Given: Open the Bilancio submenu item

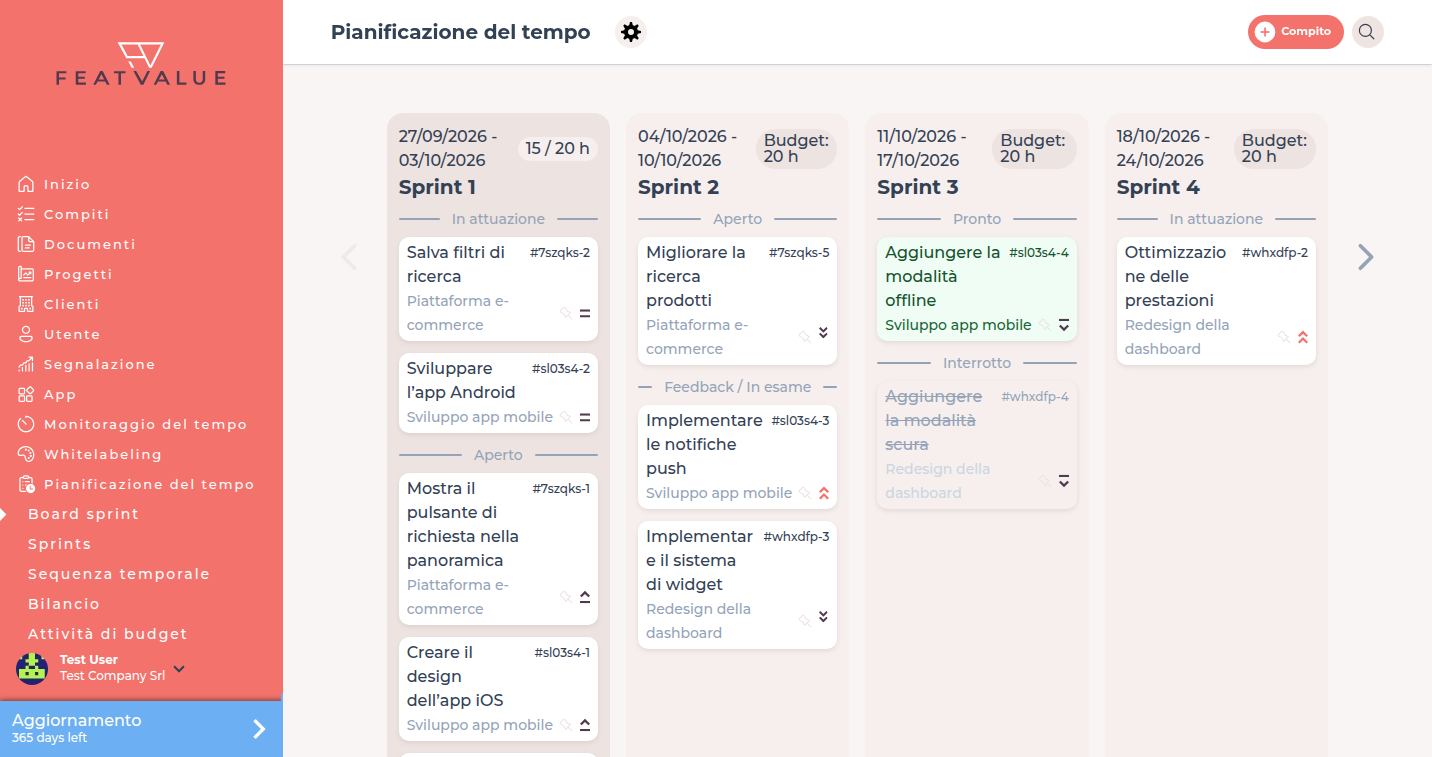Looking at the screenshot, I should click(64, 604).
